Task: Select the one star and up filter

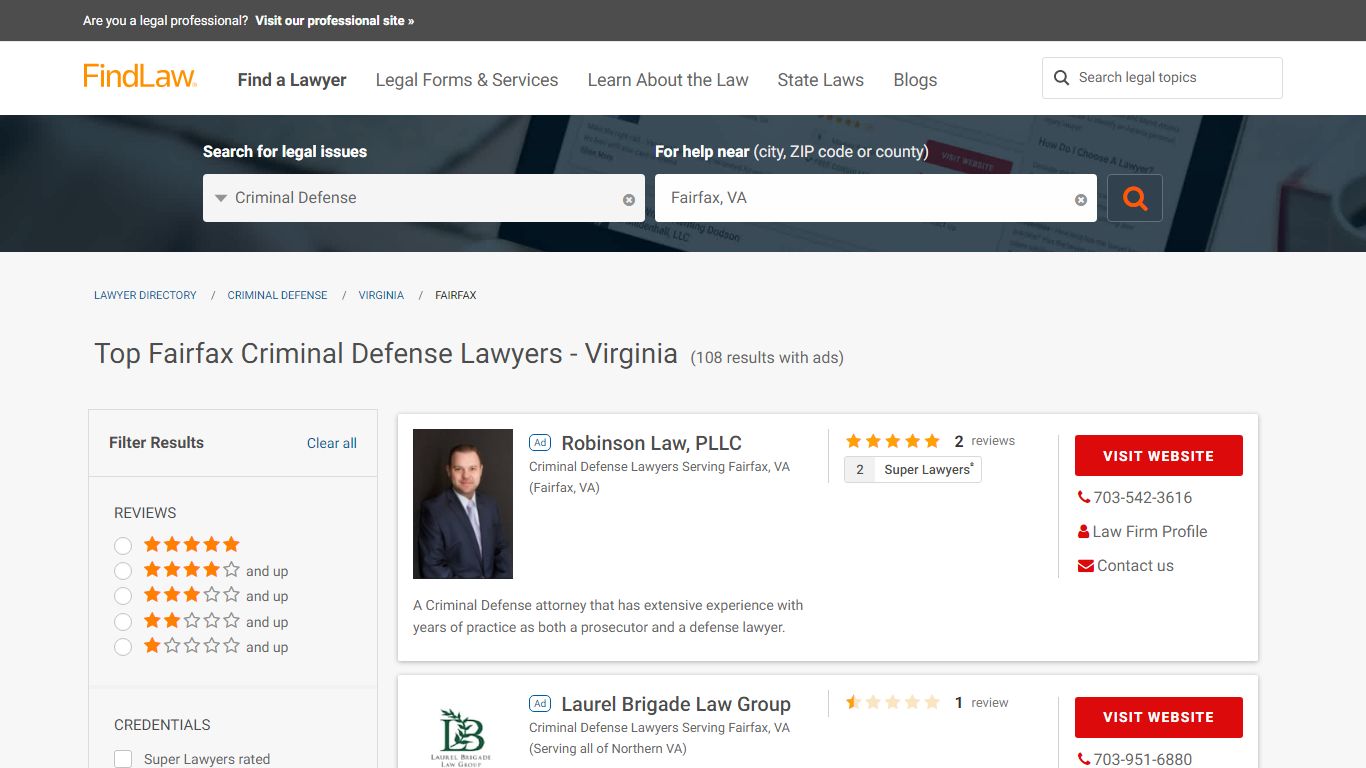Action: click(123, 647)
